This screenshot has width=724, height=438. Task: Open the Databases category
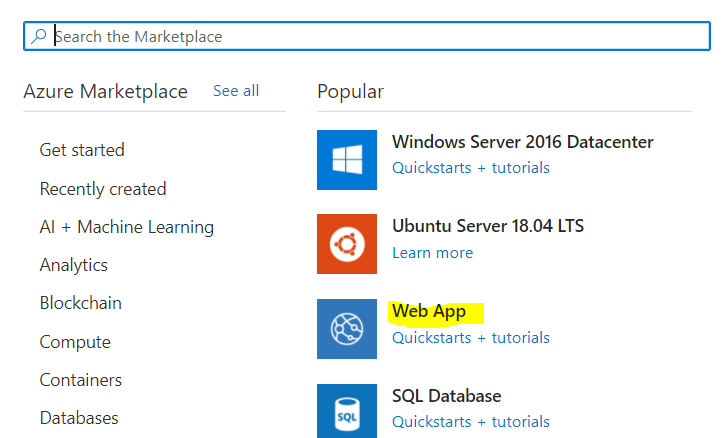pos(79,418)
